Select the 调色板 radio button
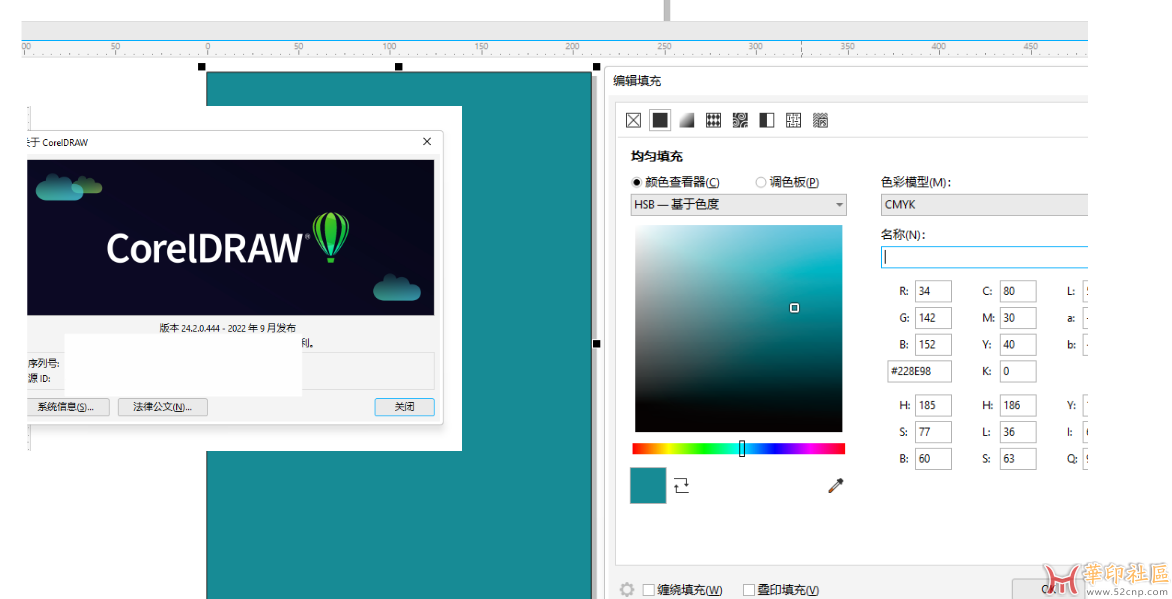 coord(761,182)
